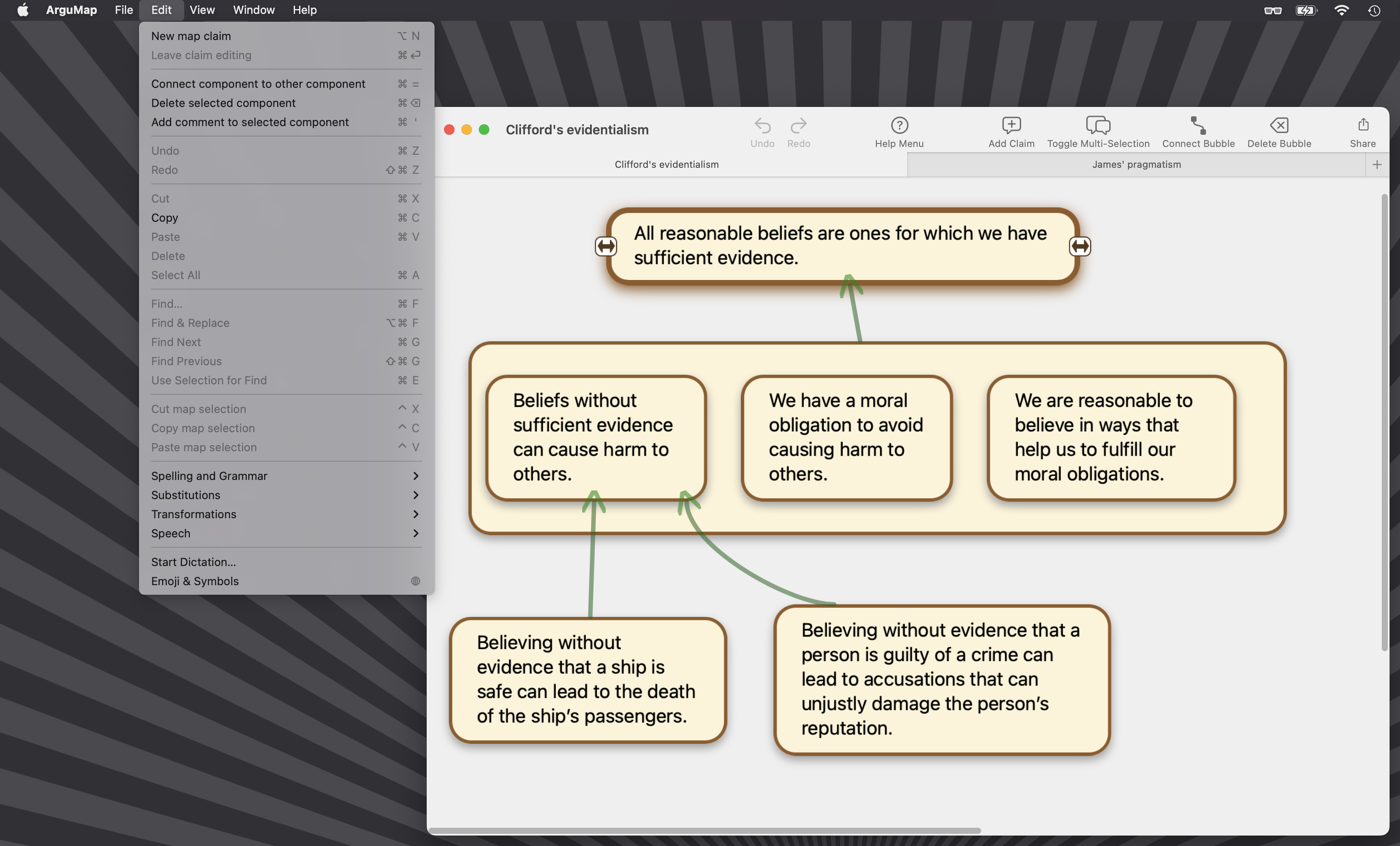The width and height of the screenshot is (1400, 846).
Task: Click Connect component to other component
Action: (258, 83)
